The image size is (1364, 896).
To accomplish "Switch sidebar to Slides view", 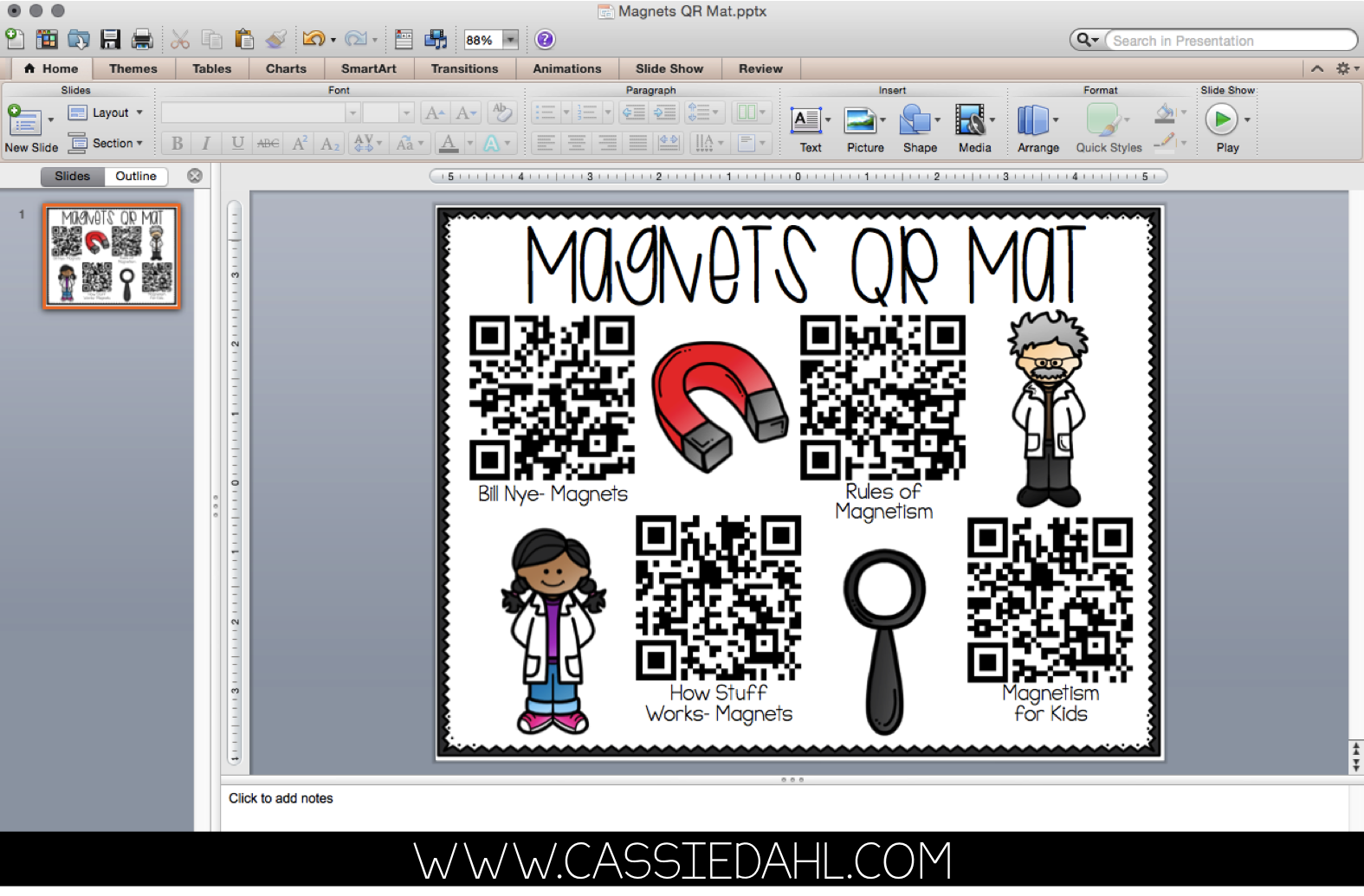I will coord(73,176).
